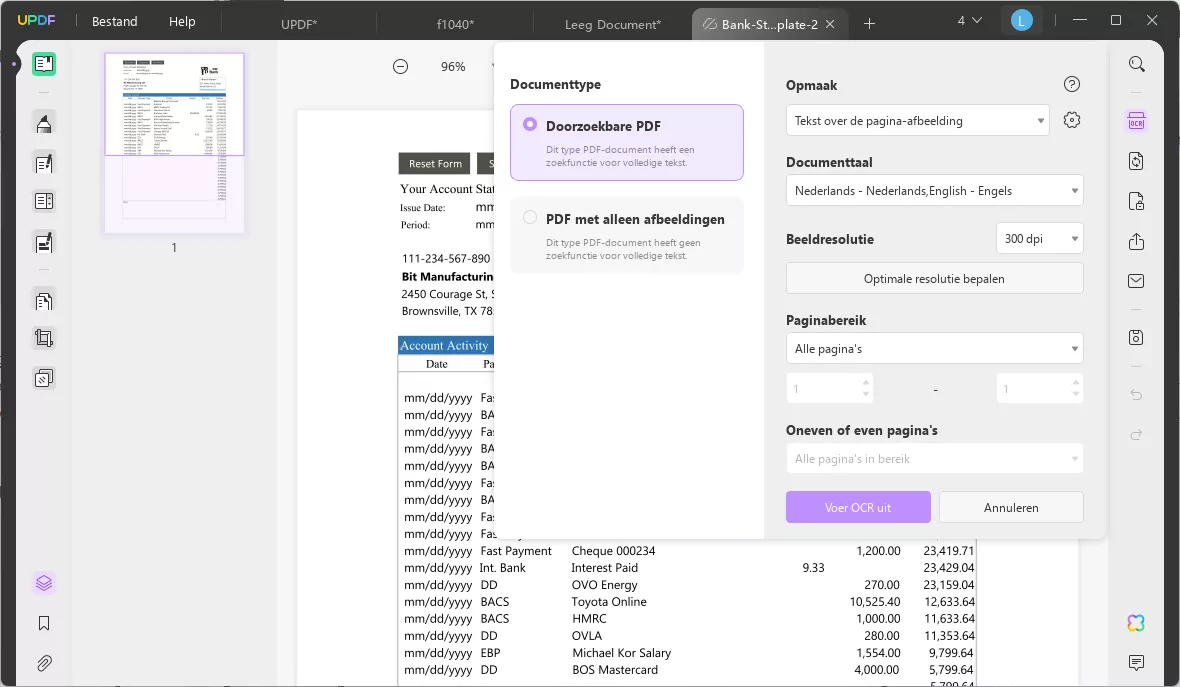Switch to the UPDF* tab
This screenshot has height=687, width=1180.
299,24
